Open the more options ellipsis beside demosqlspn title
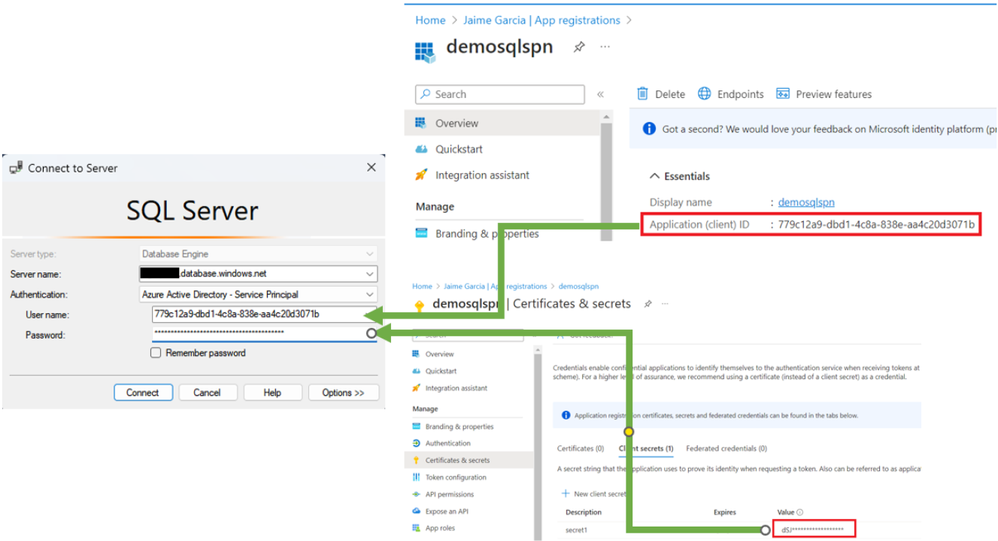This screenshot has height=541, width=998. click(x=605, y=46)
